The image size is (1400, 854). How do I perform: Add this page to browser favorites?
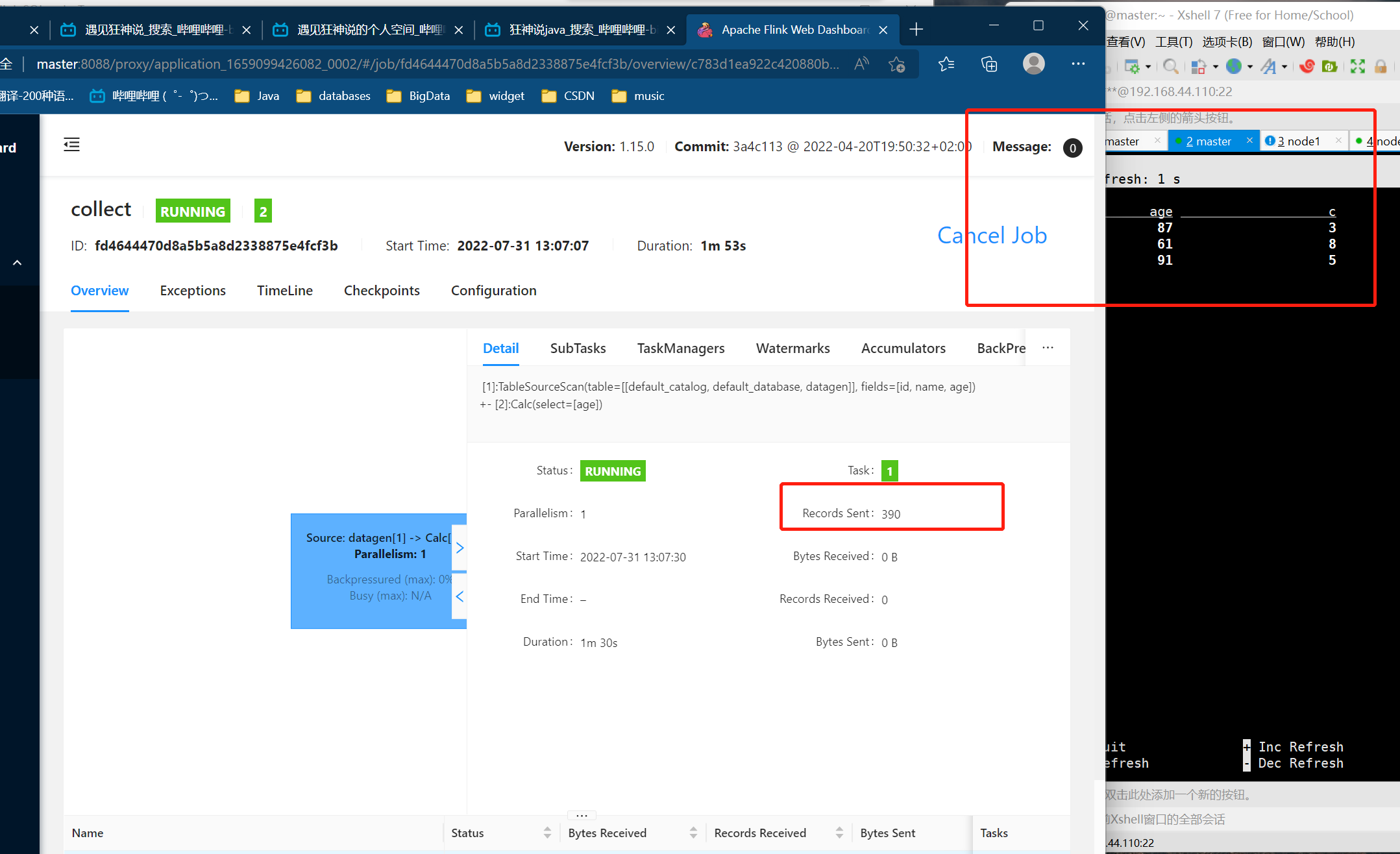click(896, 64)
